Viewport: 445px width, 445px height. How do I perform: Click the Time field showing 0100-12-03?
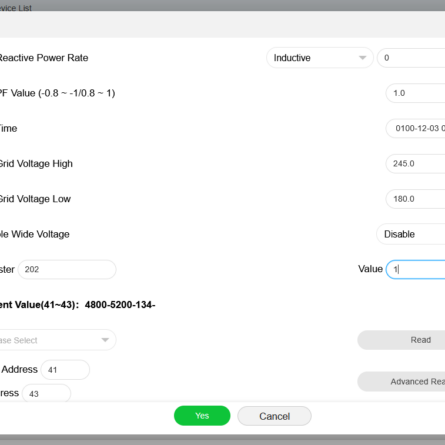(x=415, y=128)
